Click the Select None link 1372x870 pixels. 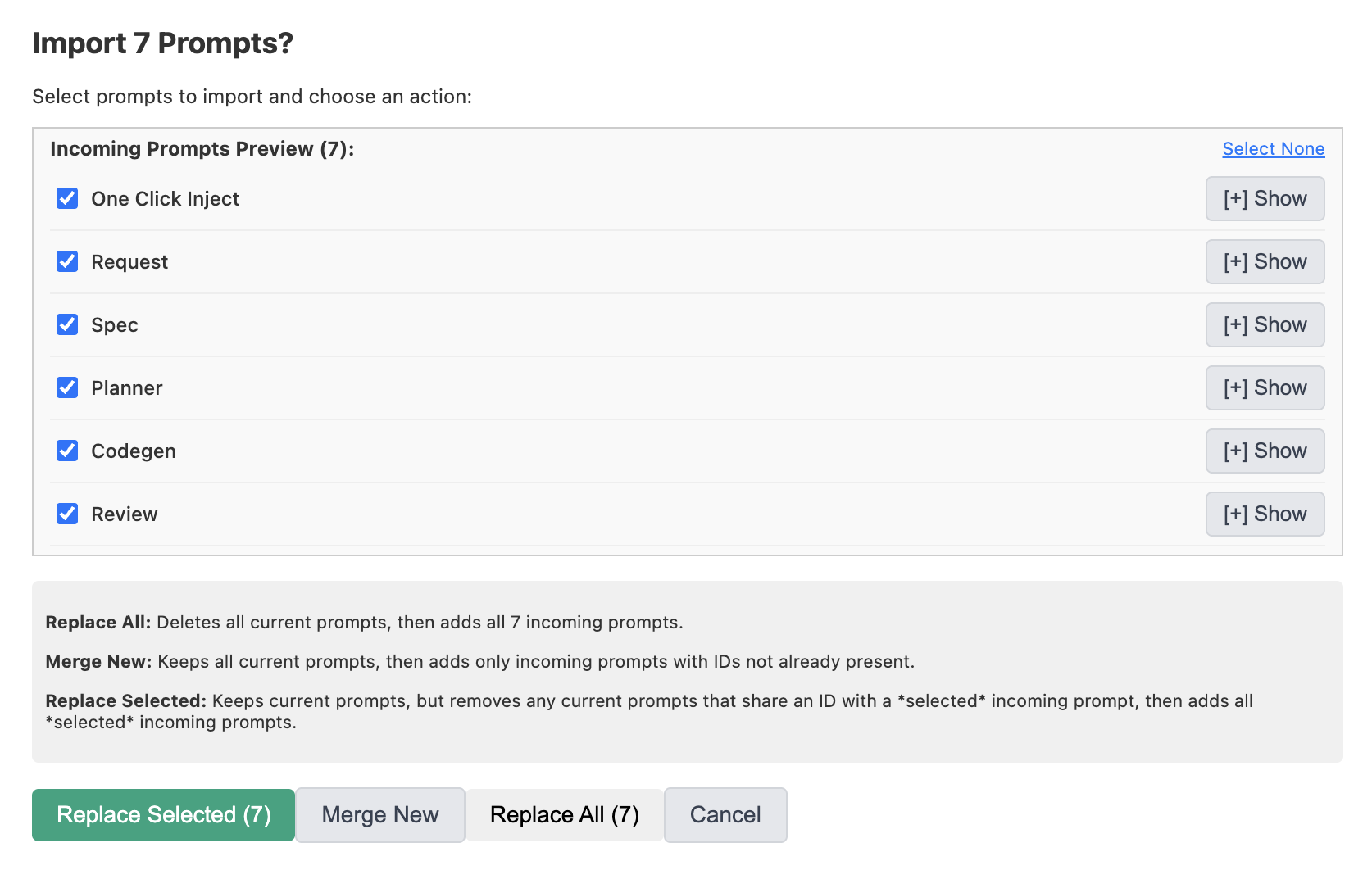[1273, 149]
